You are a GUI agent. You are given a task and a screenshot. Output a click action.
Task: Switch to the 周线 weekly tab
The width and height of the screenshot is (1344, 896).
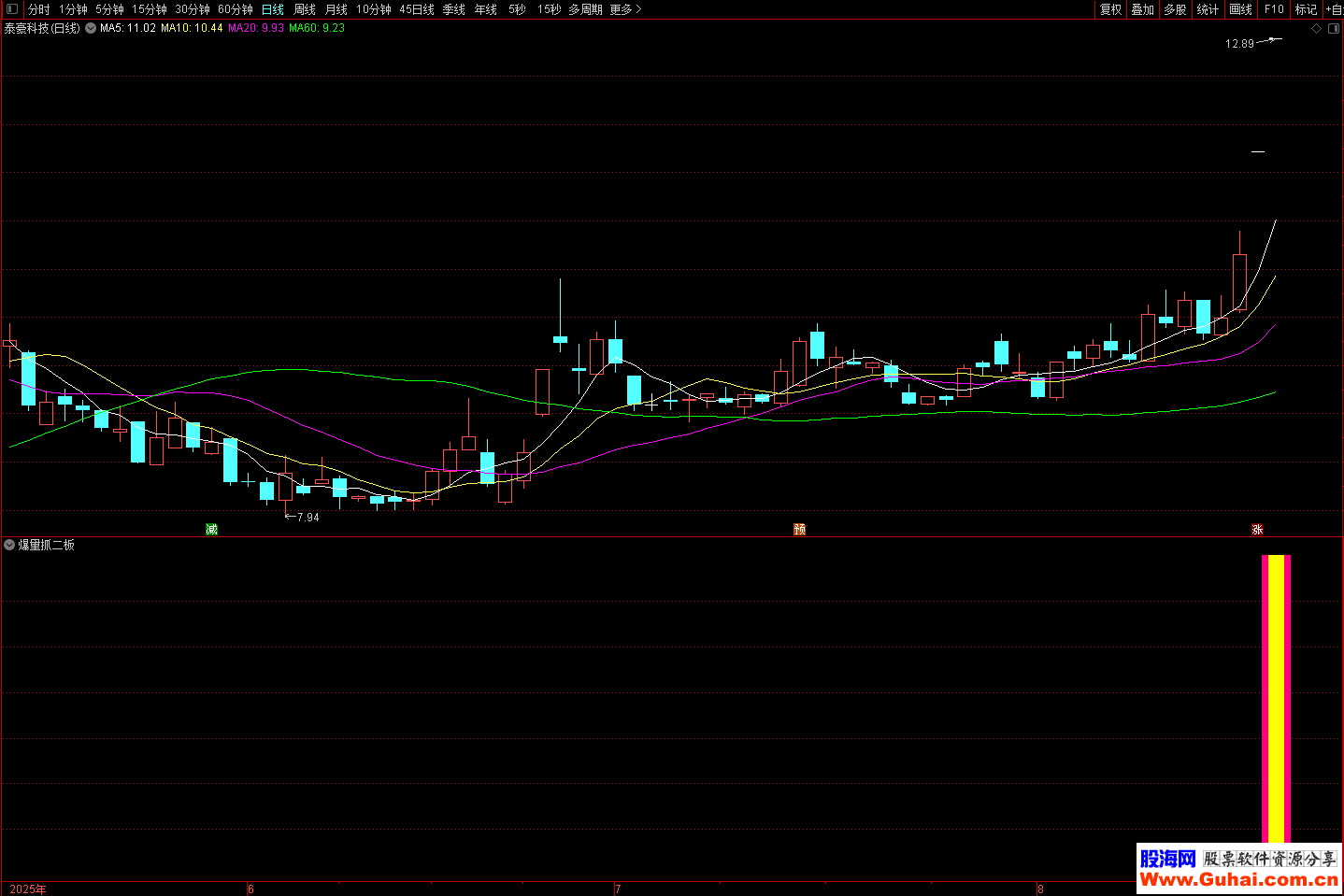[x=305, y=9]
